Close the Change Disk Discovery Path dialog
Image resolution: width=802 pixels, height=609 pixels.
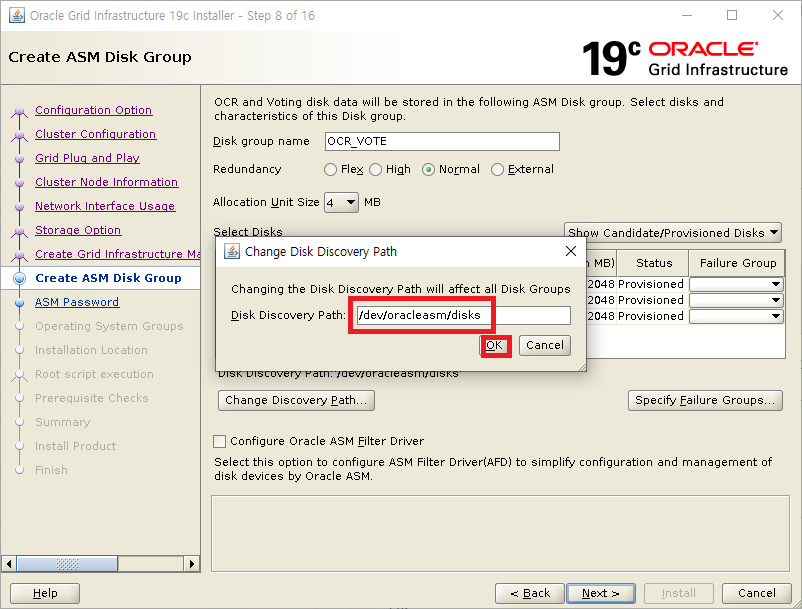571,251
